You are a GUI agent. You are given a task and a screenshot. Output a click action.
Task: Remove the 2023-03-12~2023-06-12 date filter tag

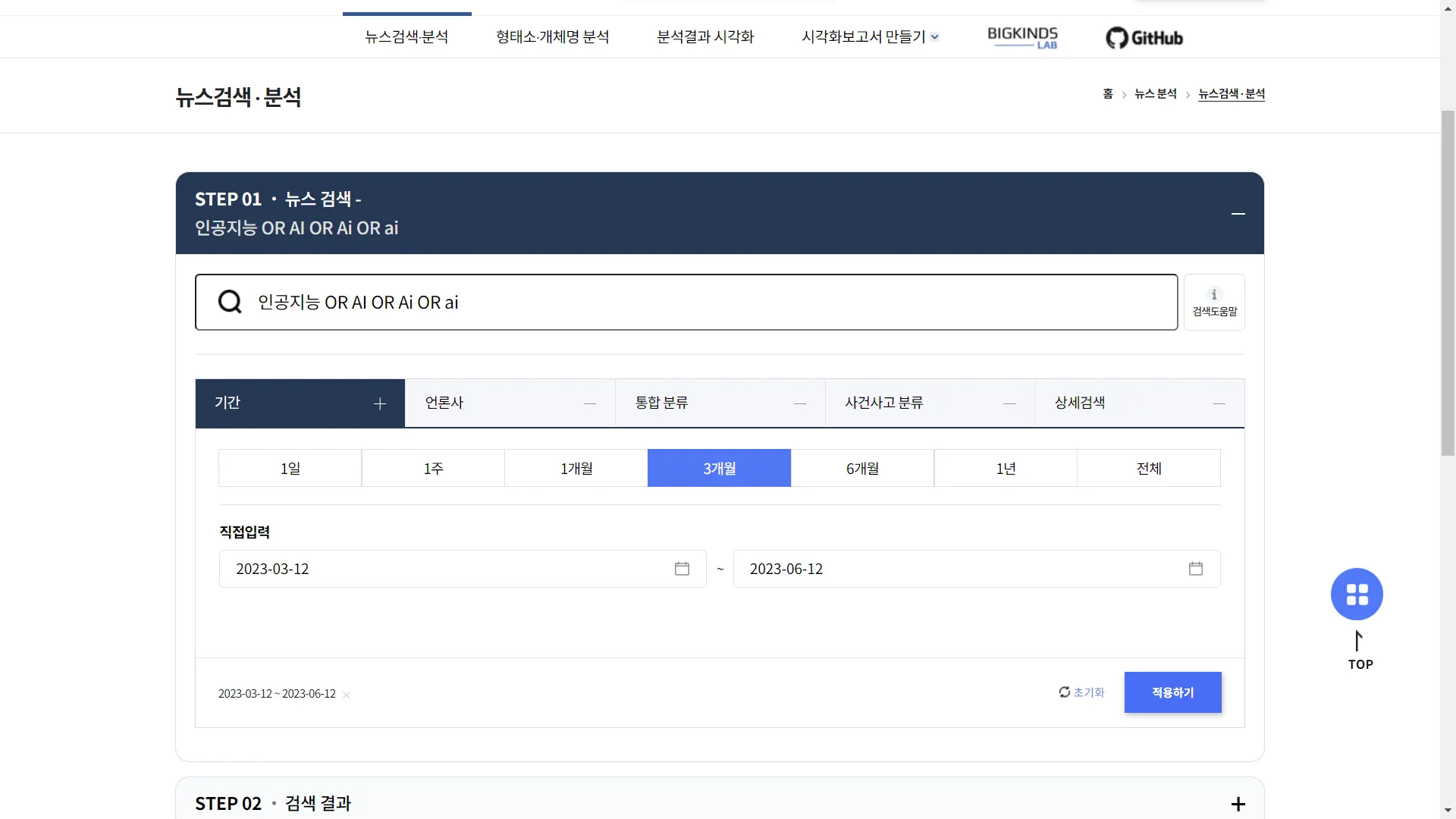click(347, 695)
